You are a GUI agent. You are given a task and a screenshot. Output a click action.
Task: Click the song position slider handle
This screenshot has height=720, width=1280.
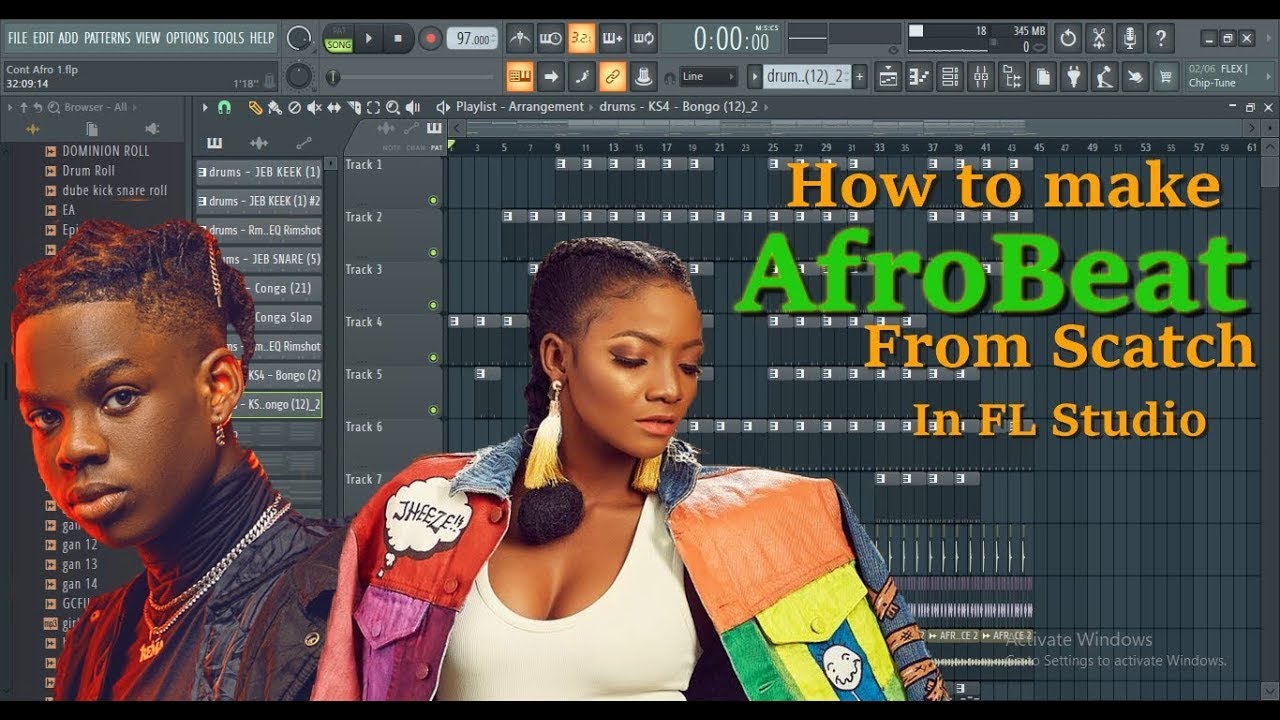(x=333, y=77)
